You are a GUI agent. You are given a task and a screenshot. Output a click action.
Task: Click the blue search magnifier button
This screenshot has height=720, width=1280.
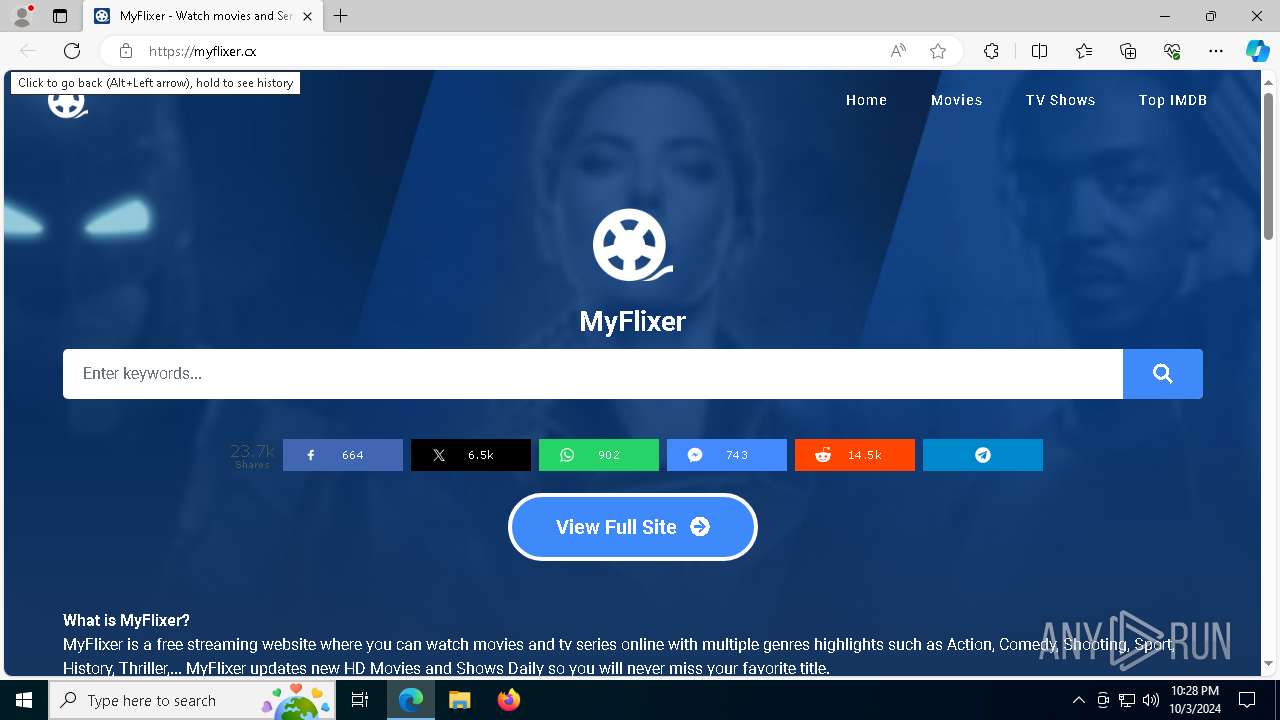[x=1163, y=374]
